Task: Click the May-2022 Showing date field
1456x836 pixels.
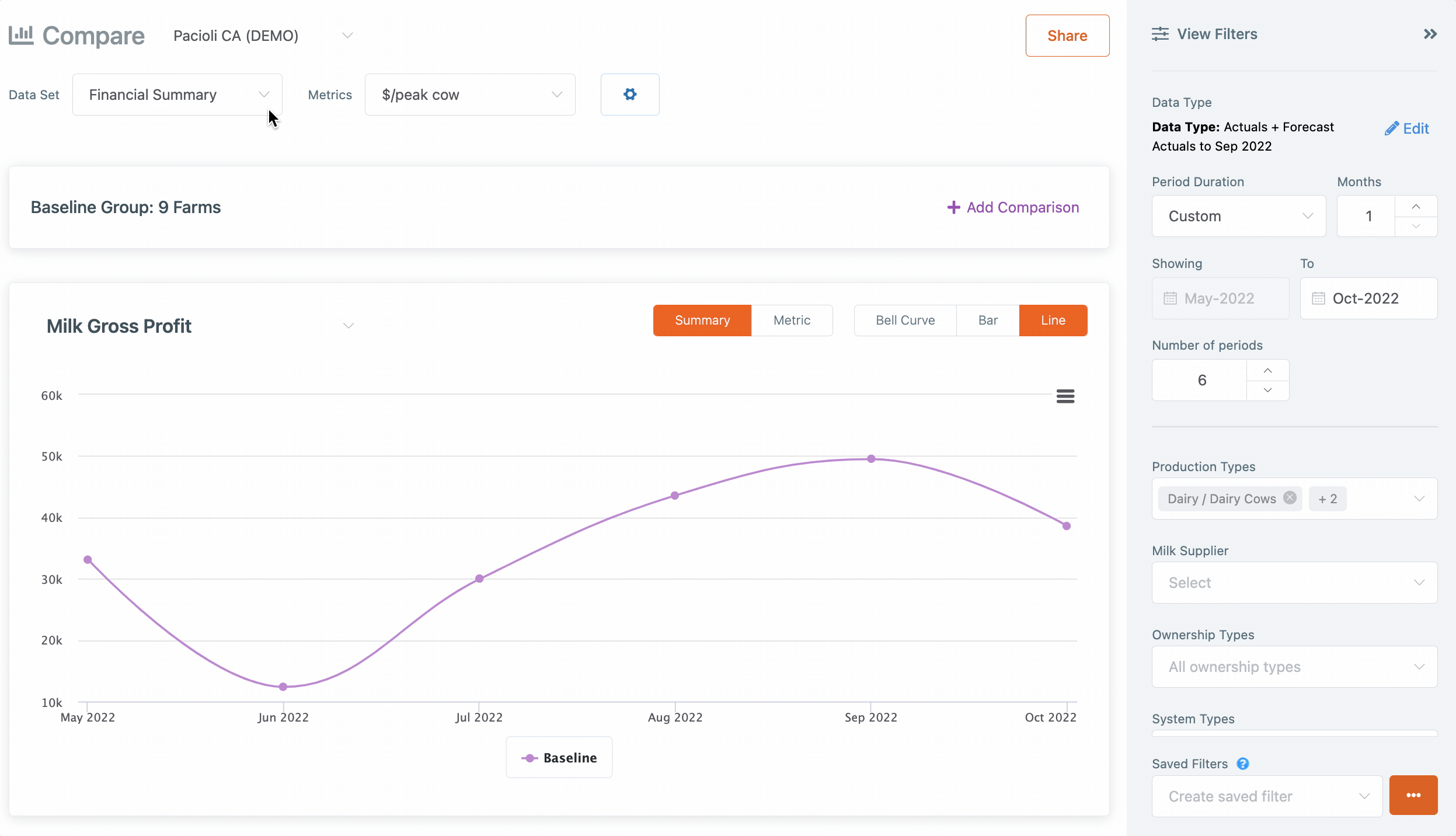Action: pyautogui.click(x=1220, y=298)
